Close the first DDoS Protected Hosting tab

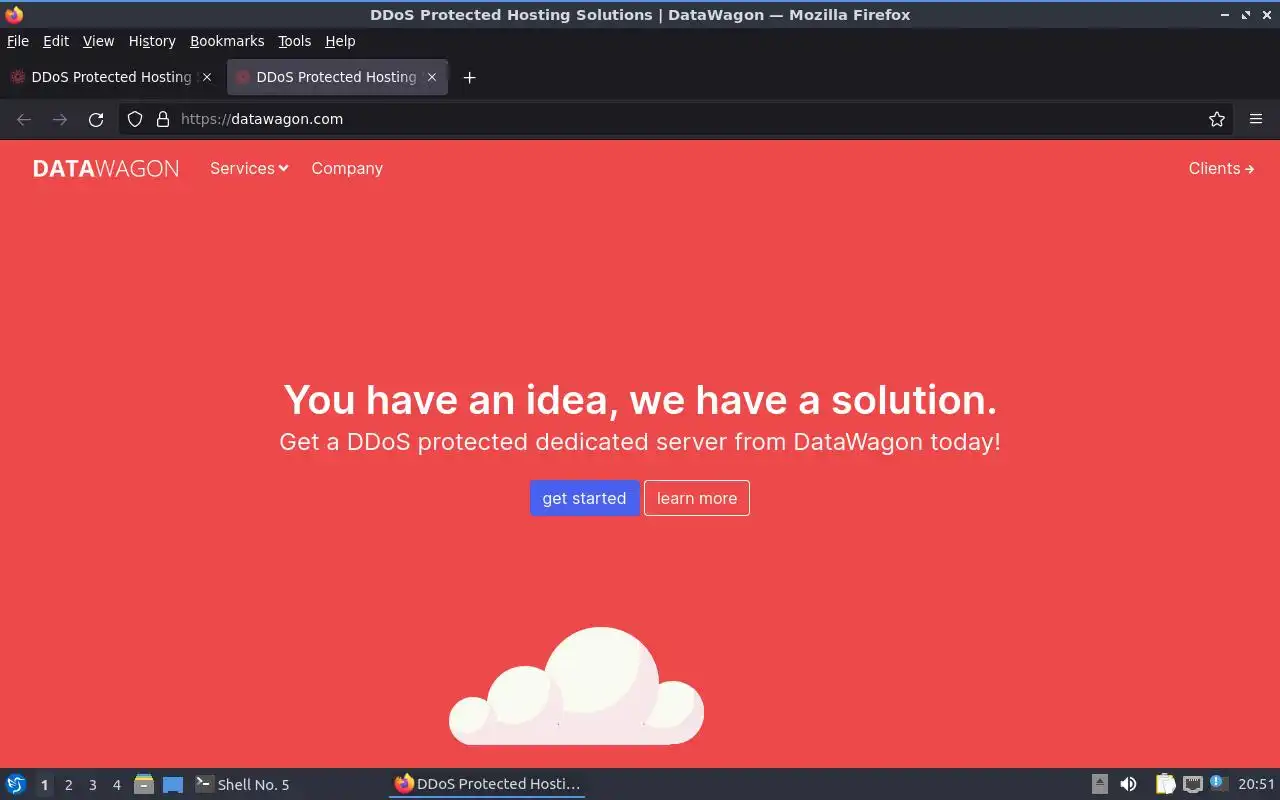pos(207,77)
